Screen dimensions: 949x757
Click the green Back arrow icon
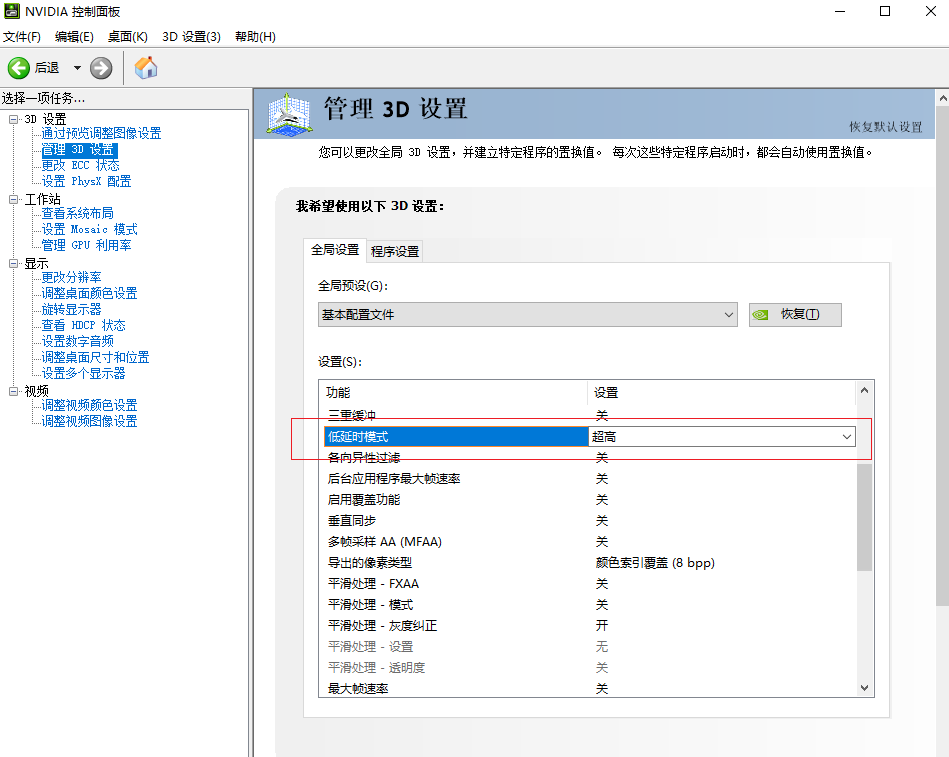coord(18,68)
